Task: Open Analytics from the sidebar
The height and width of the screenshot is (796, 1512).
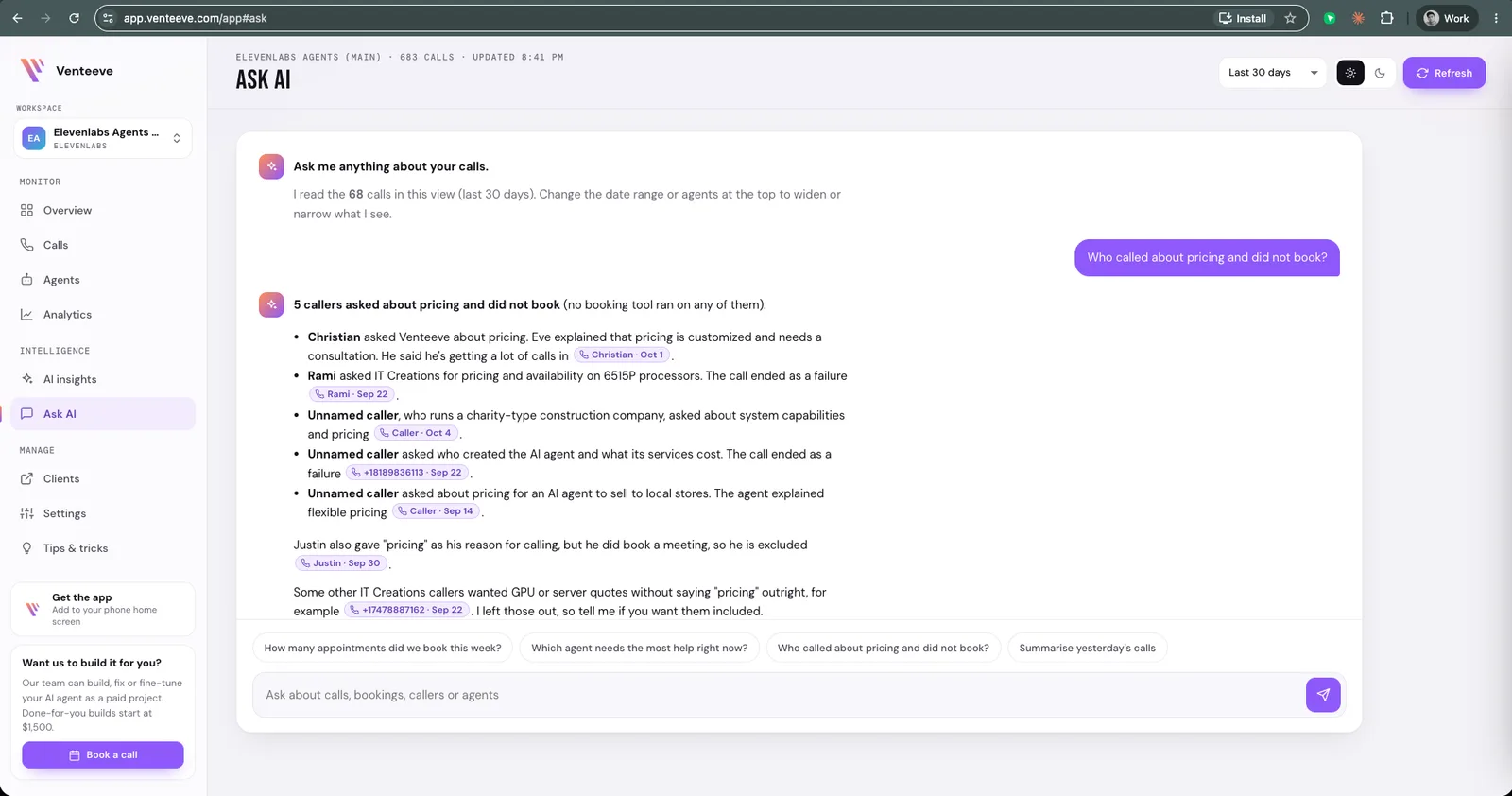Action: click(102, 315)
